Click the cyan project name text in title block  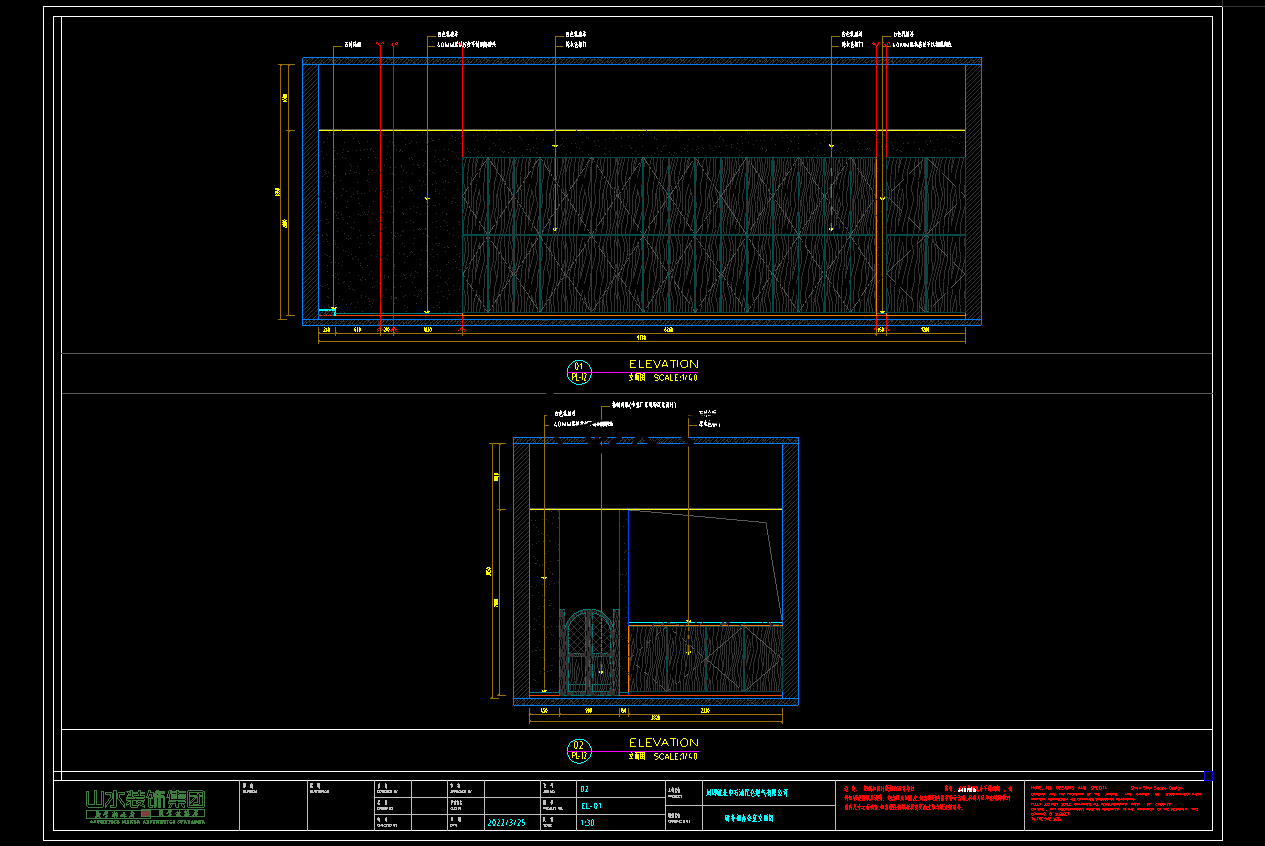pos(747,792)
